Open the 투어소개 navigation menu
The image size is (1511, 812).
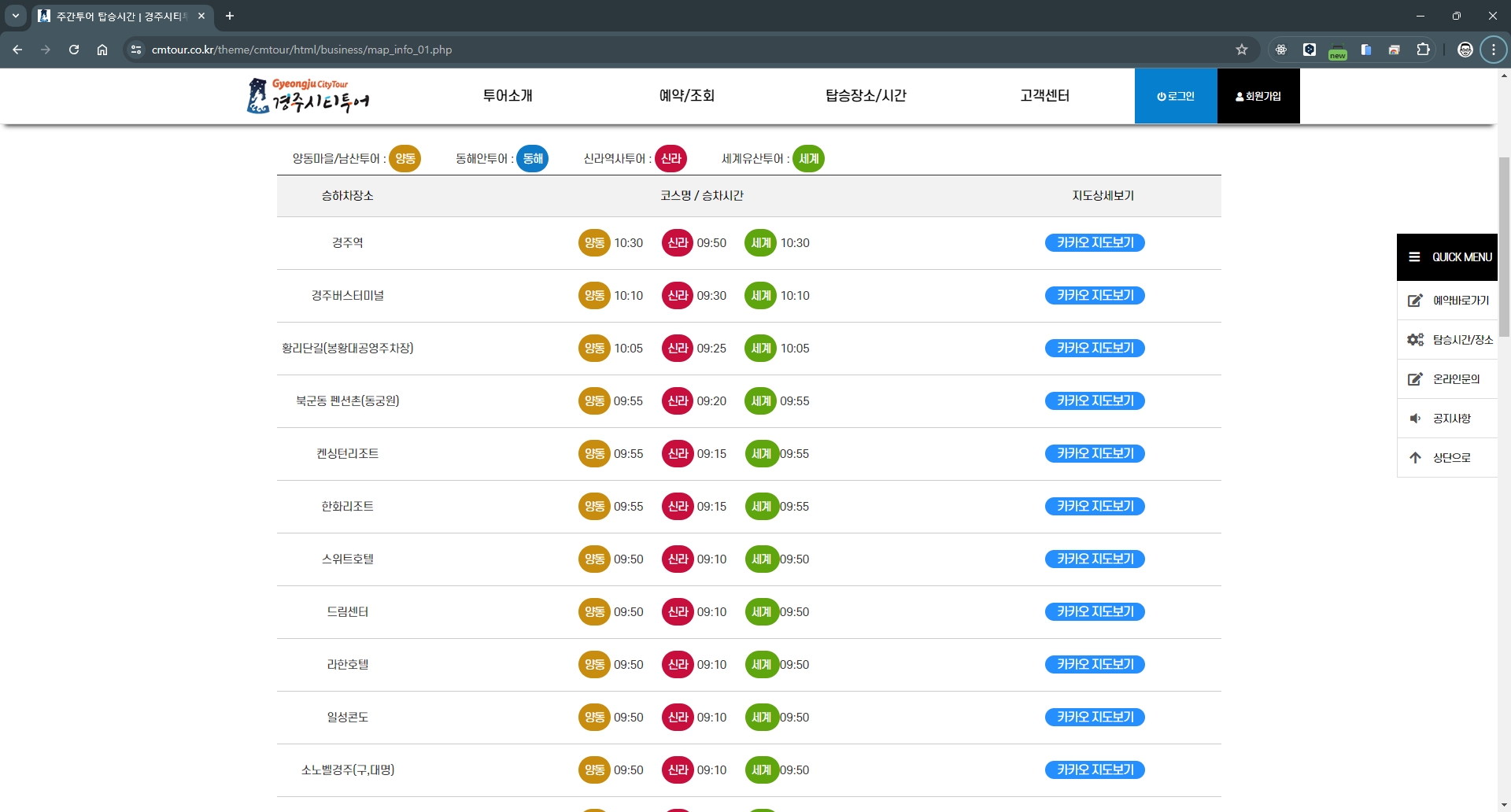pos(508,96)
